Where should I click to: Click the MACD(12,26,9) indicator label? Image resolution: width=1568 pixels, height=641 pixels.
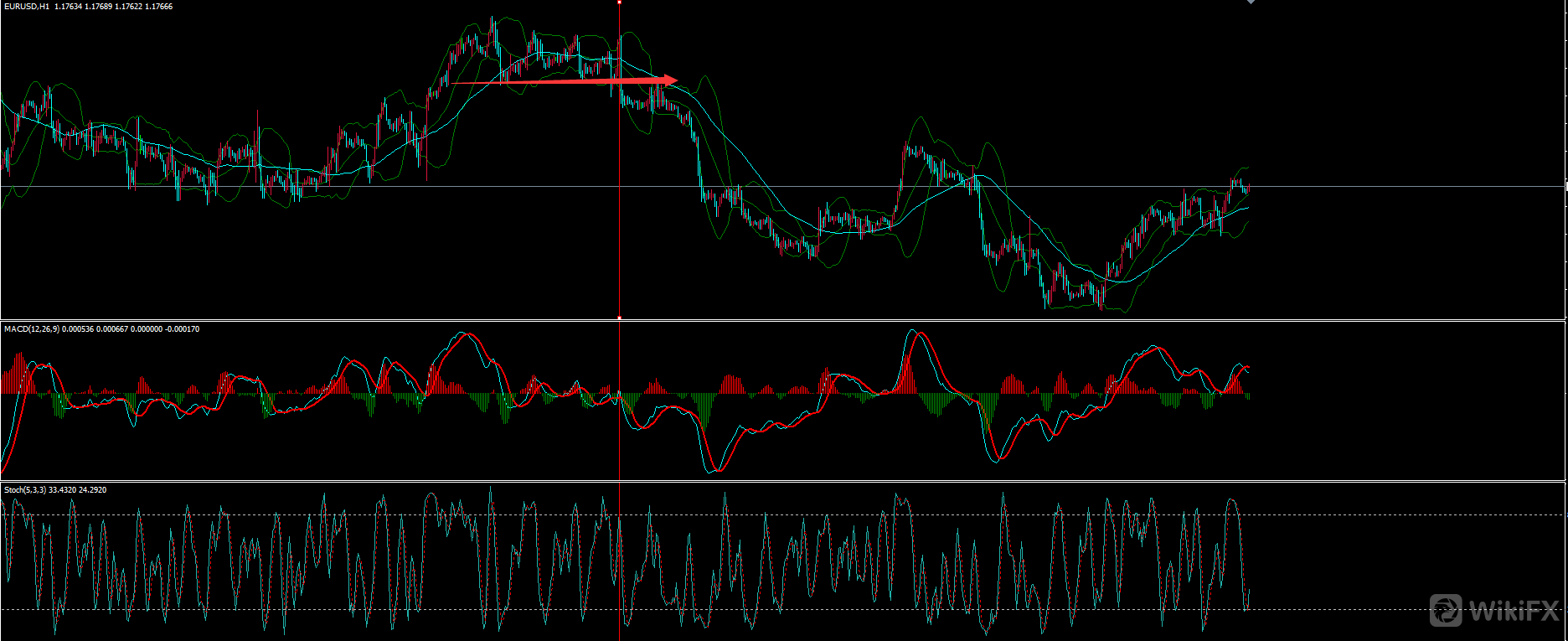click(x=32, y=329)
